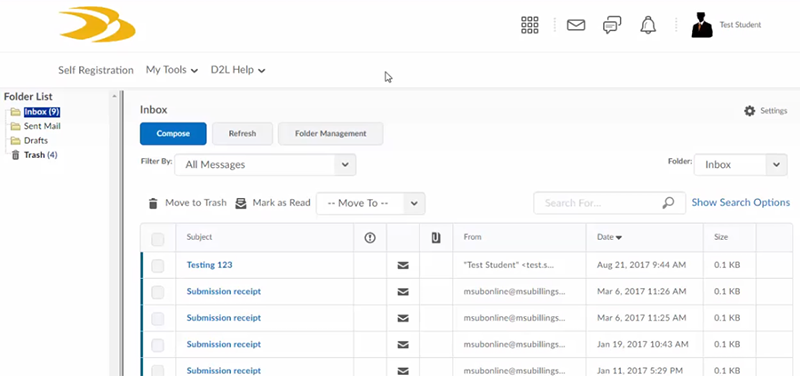Open the Trash (4) folder
This screenshot has width=800, height=376.
pyautogui.click(x=40, y=155)
